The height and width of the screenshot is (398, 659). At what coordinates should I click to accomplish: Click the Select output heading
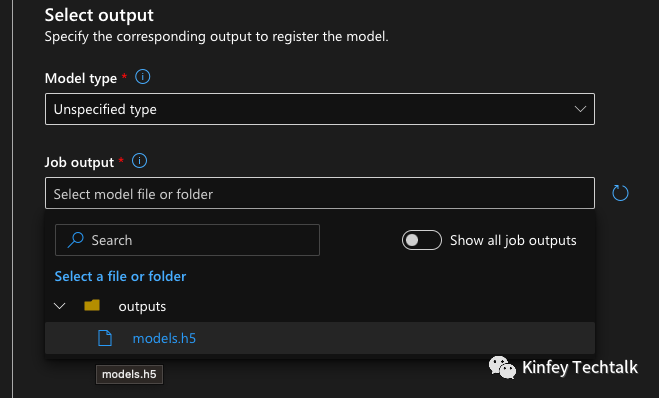click(99, 15)
